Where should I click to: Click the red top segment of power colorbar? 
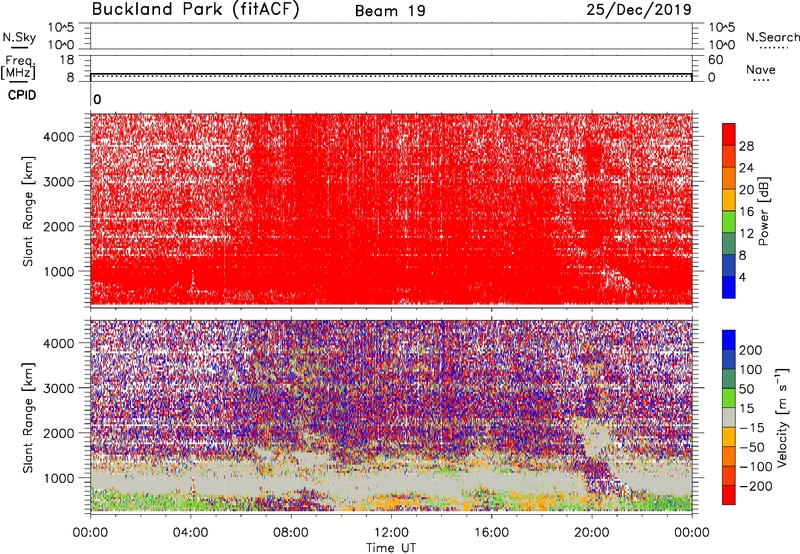pos(729,135)
